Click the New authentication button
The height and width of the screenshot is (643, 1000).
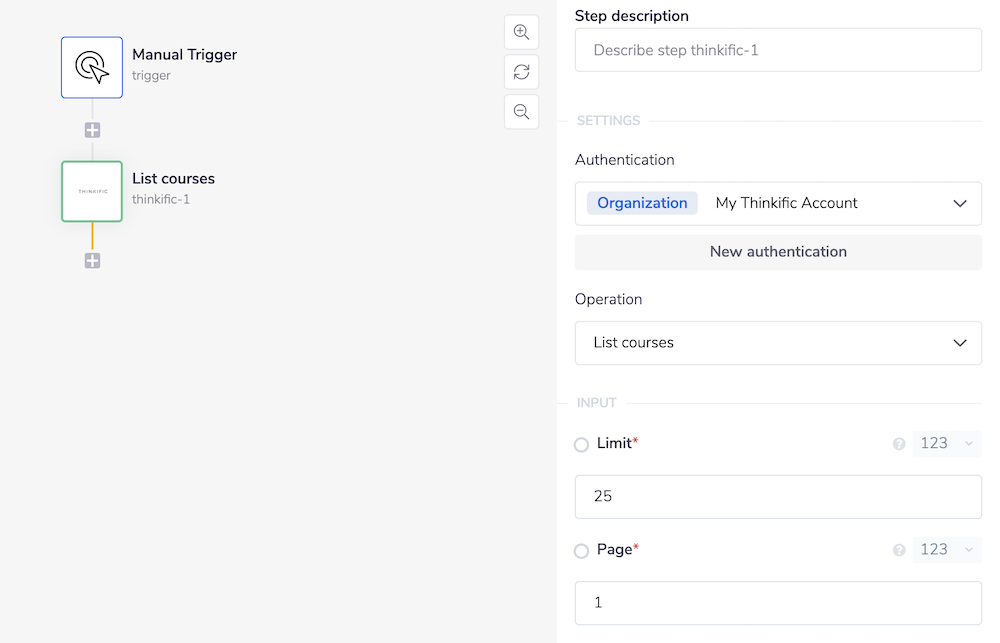point(778,252)
